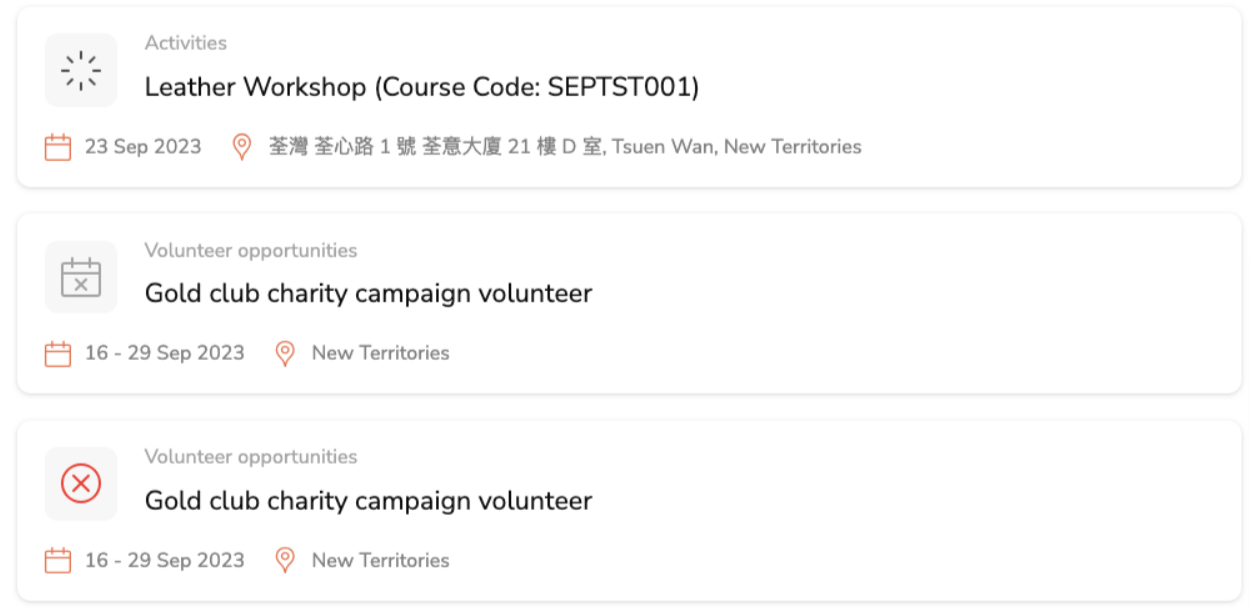Click the location pin in the cancelled-calendar card
This screenshot has height=608, width=1250.
(x=285, y=353)
